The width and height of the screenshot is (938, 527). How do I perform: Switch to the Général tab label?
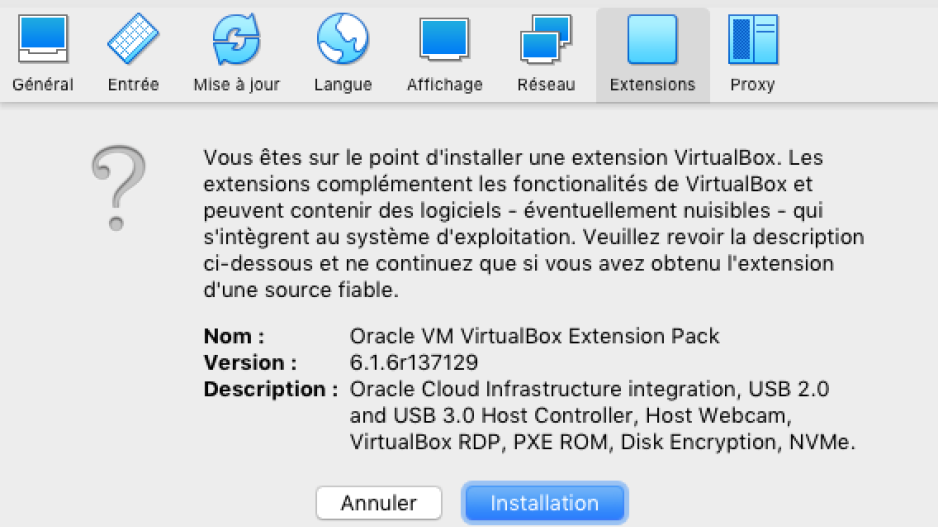click(x=42, y=84)
